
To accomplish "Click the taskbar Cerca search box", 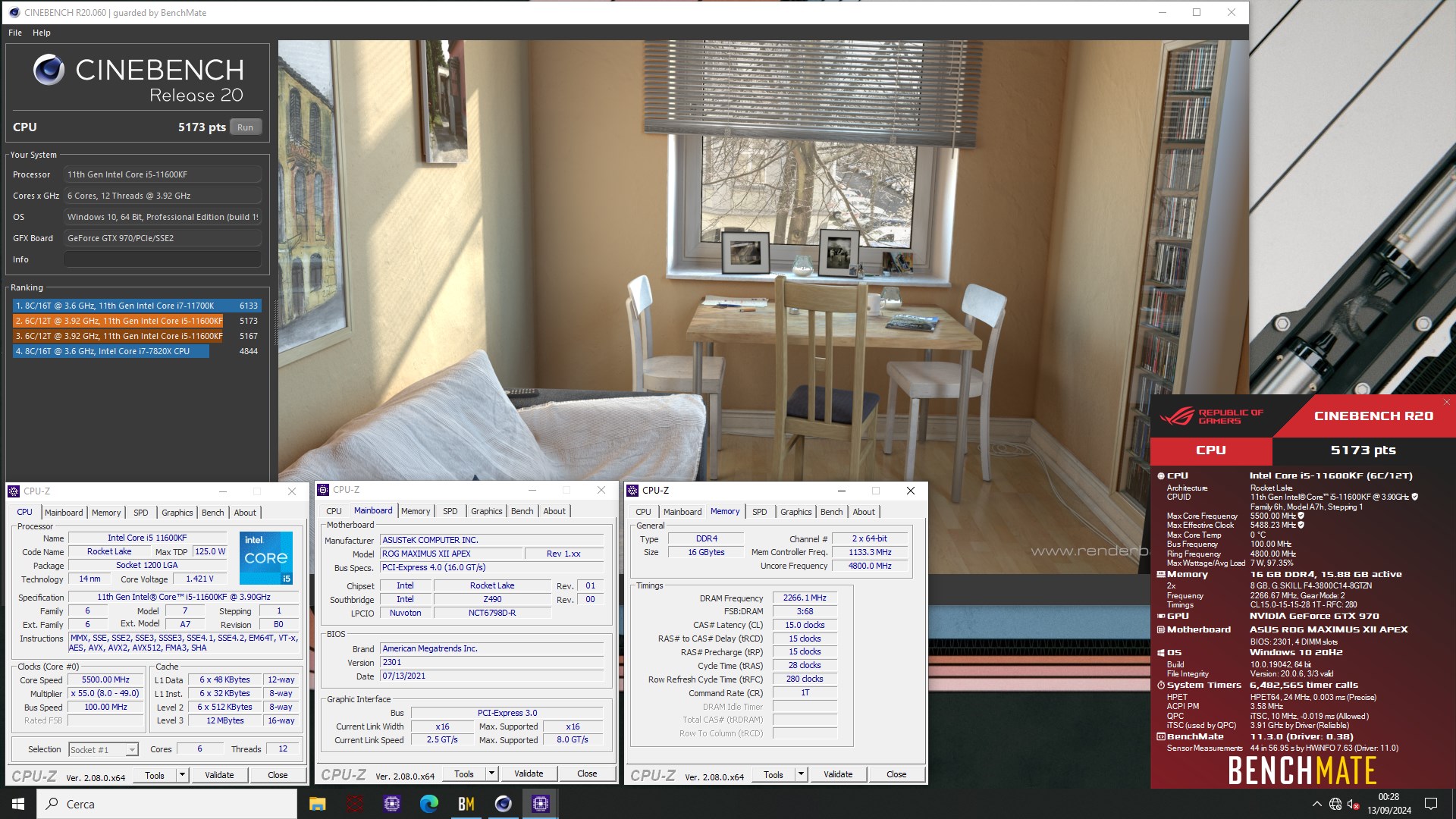I will pyautogui.click(x=167, y=804).
